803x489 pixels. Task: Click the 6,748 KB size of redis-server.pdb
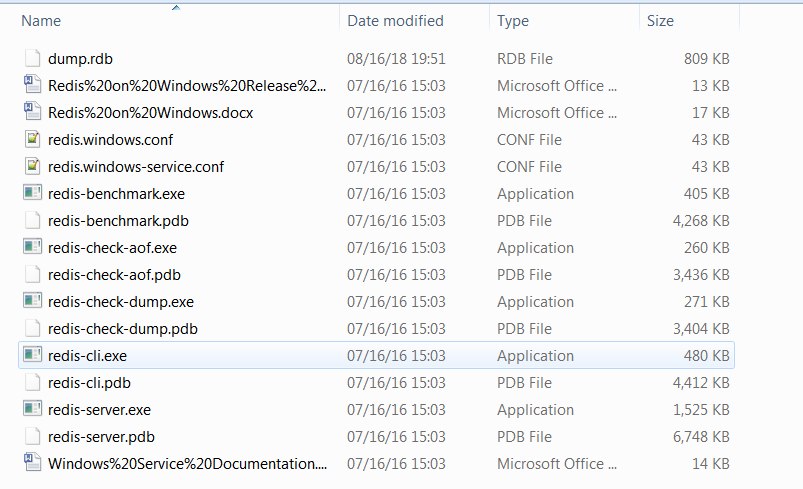click(x=701, y=437)
